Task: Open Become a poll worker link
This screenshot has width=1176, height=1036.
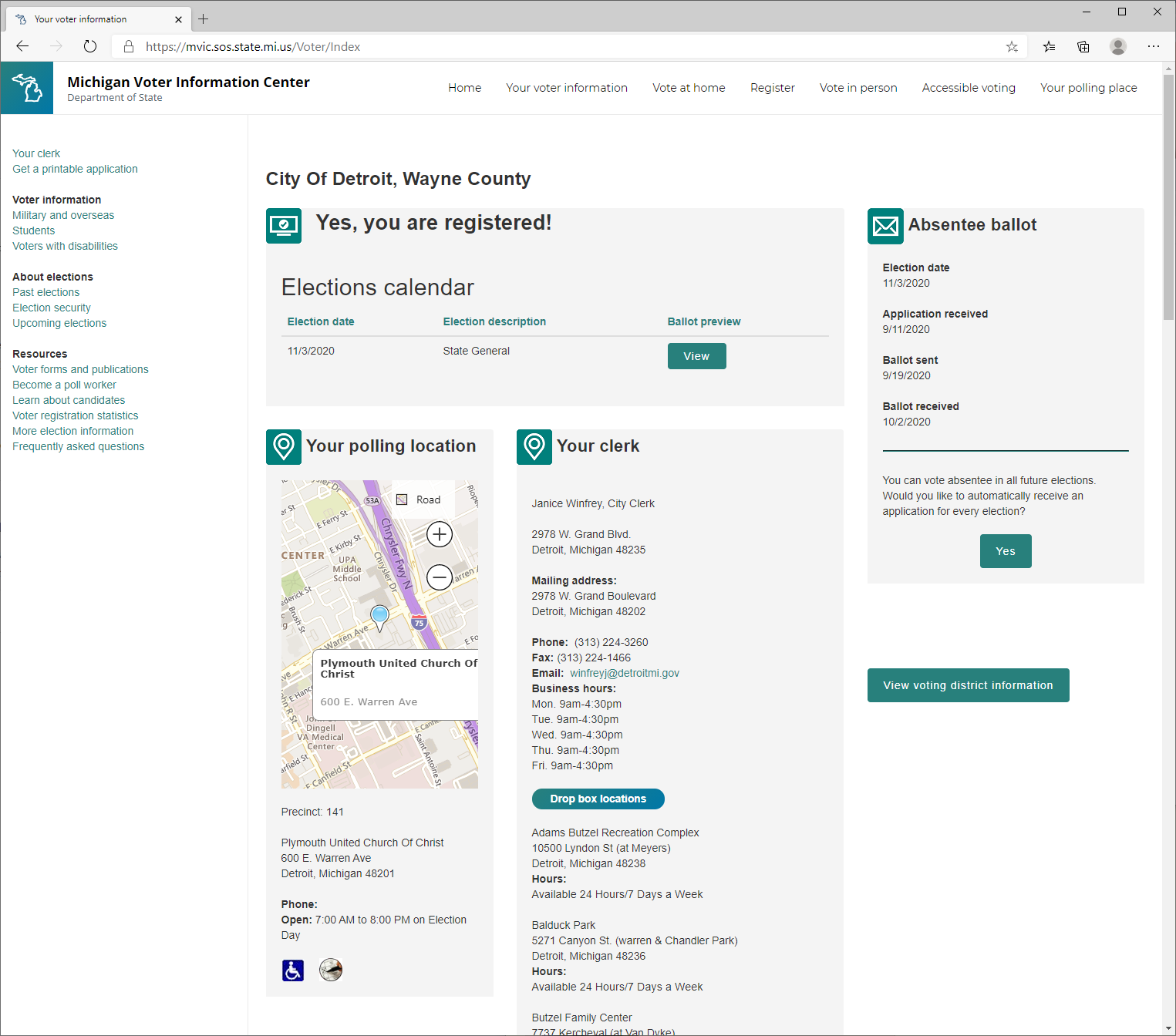Action: pos(64,385)
